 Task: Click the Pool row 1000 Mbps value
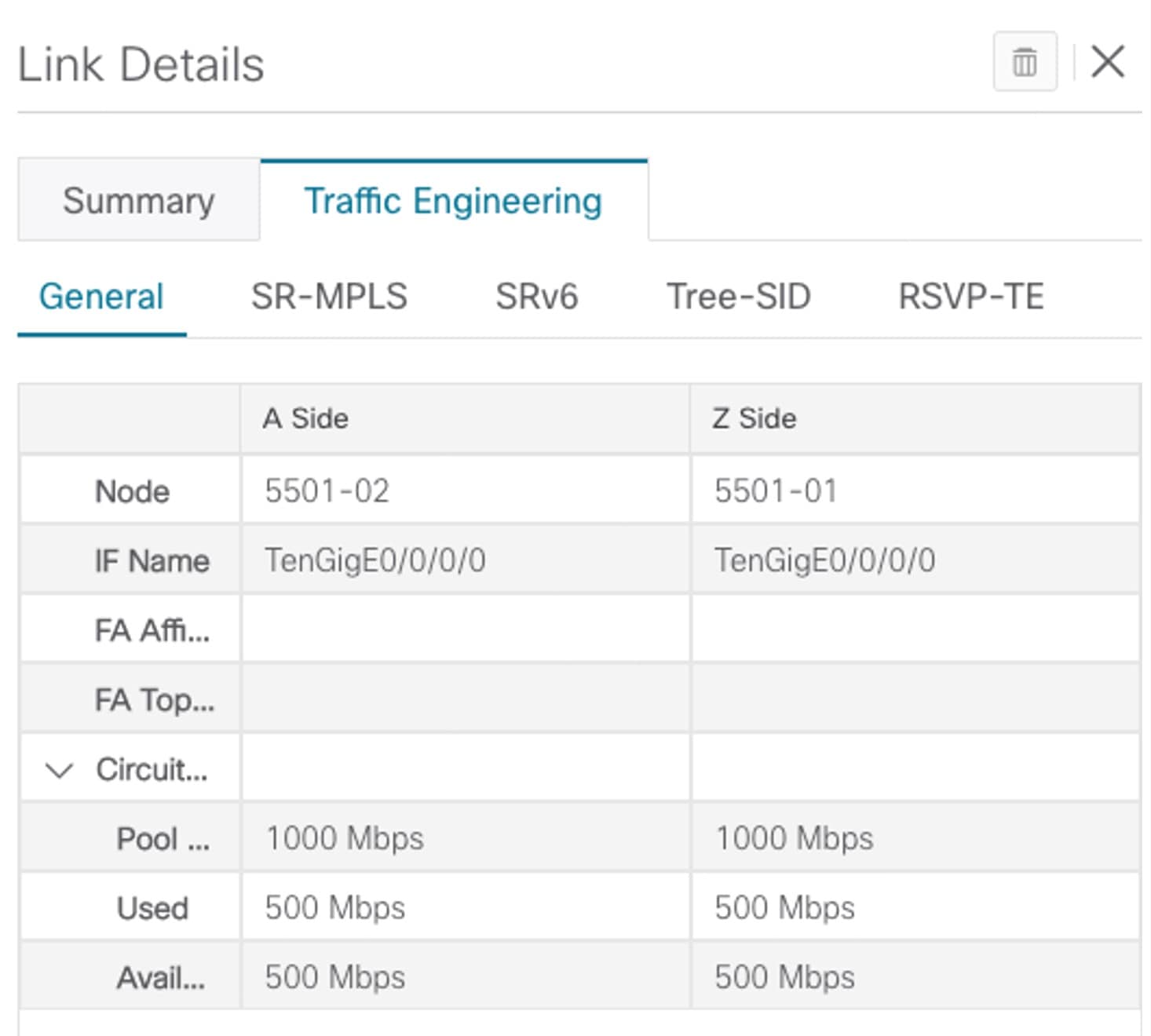point(345,837)
